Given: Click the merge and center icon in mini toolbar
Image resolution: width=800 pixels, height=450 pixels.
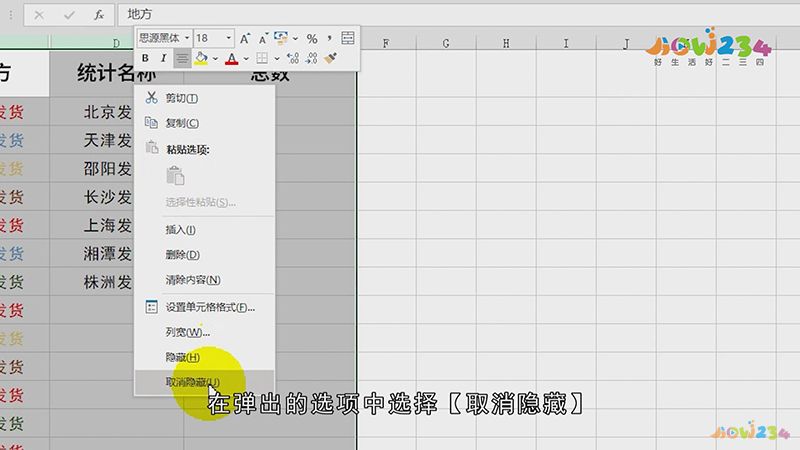Looking at the screenshot, I should [348, 38].
